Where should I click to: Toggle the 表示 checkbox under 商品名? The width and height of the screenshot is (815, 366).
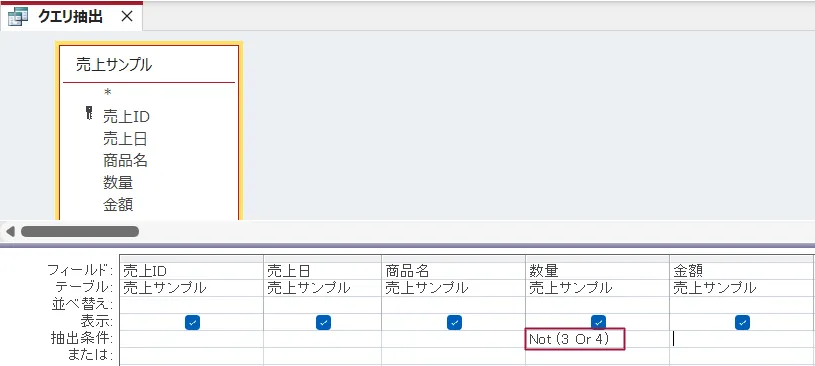coord(454,323)
